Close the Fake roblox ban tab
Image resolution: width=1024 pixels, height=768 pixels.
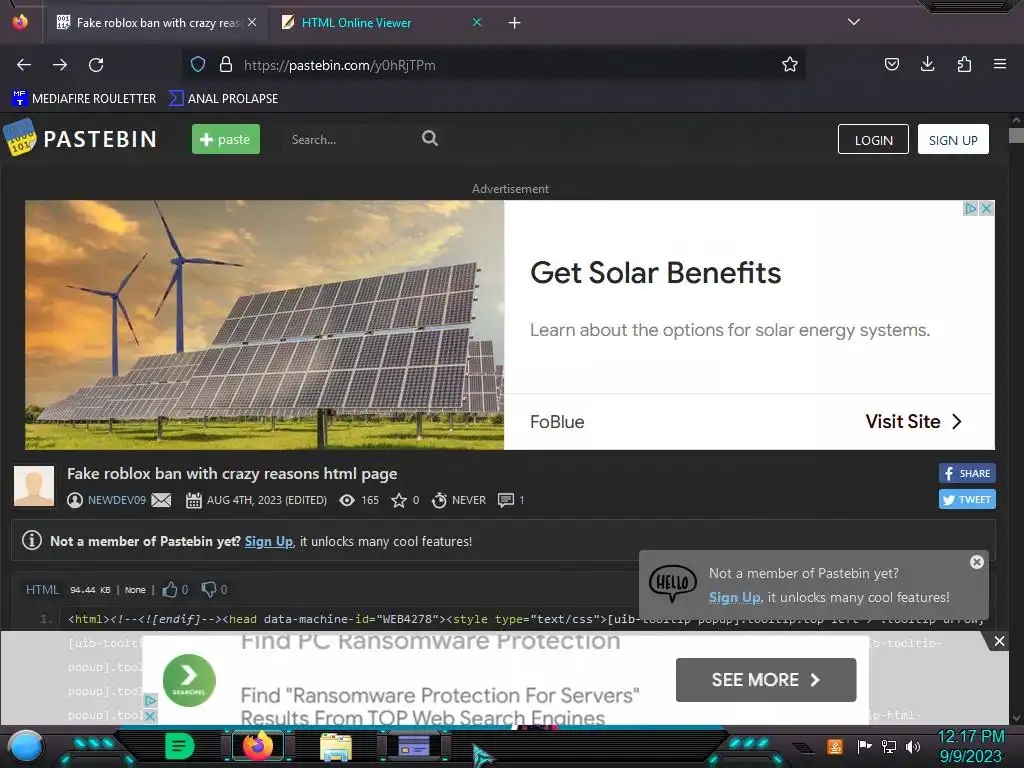click(x=252, y=22)
